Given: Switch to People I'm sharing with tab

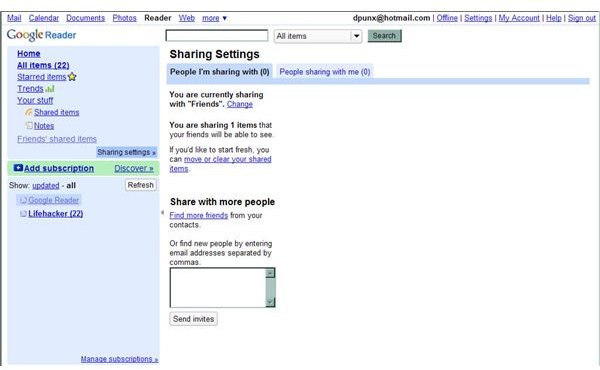Looking at the screenshot, I should point(220,72).
